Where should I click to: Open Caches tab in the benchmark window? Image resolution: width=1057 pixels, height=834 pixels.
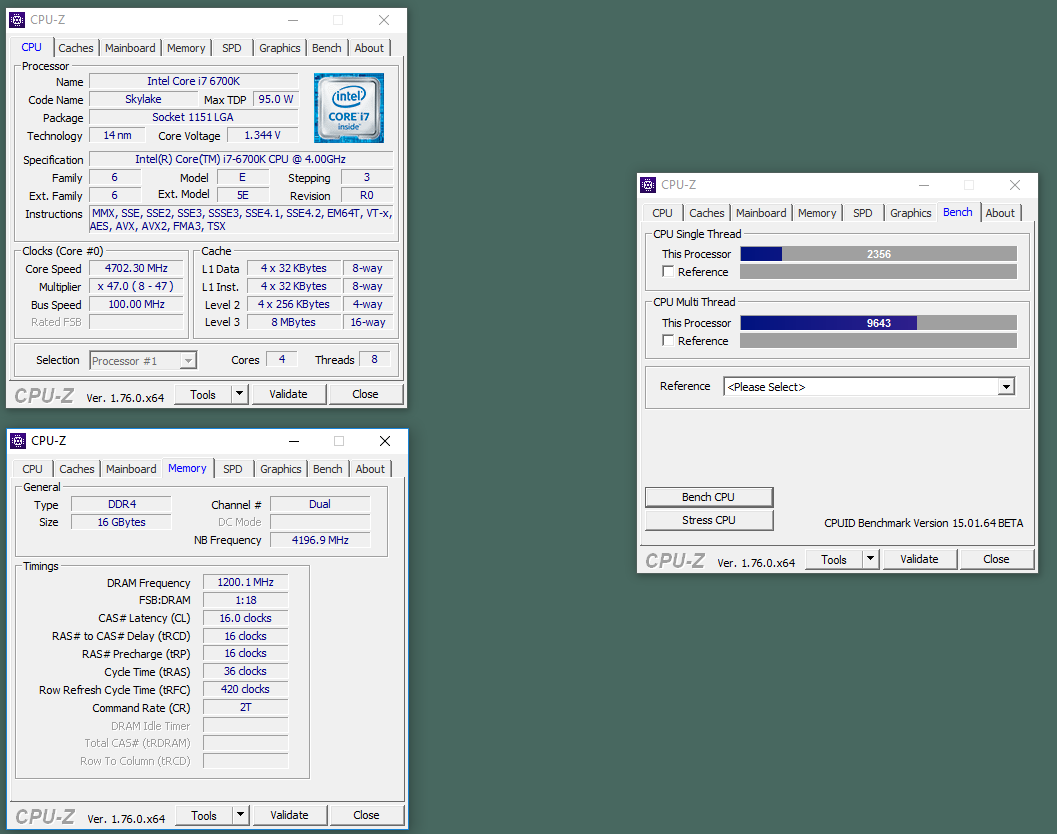[x=707, y=213]
